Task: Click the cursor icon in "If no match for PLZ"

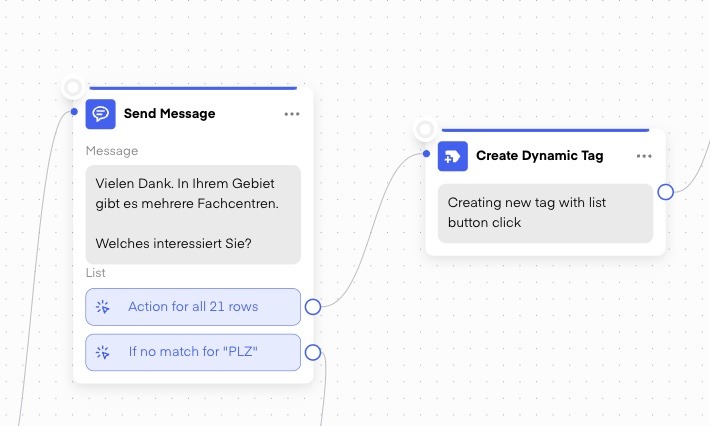Action: (x=102, y=352)
